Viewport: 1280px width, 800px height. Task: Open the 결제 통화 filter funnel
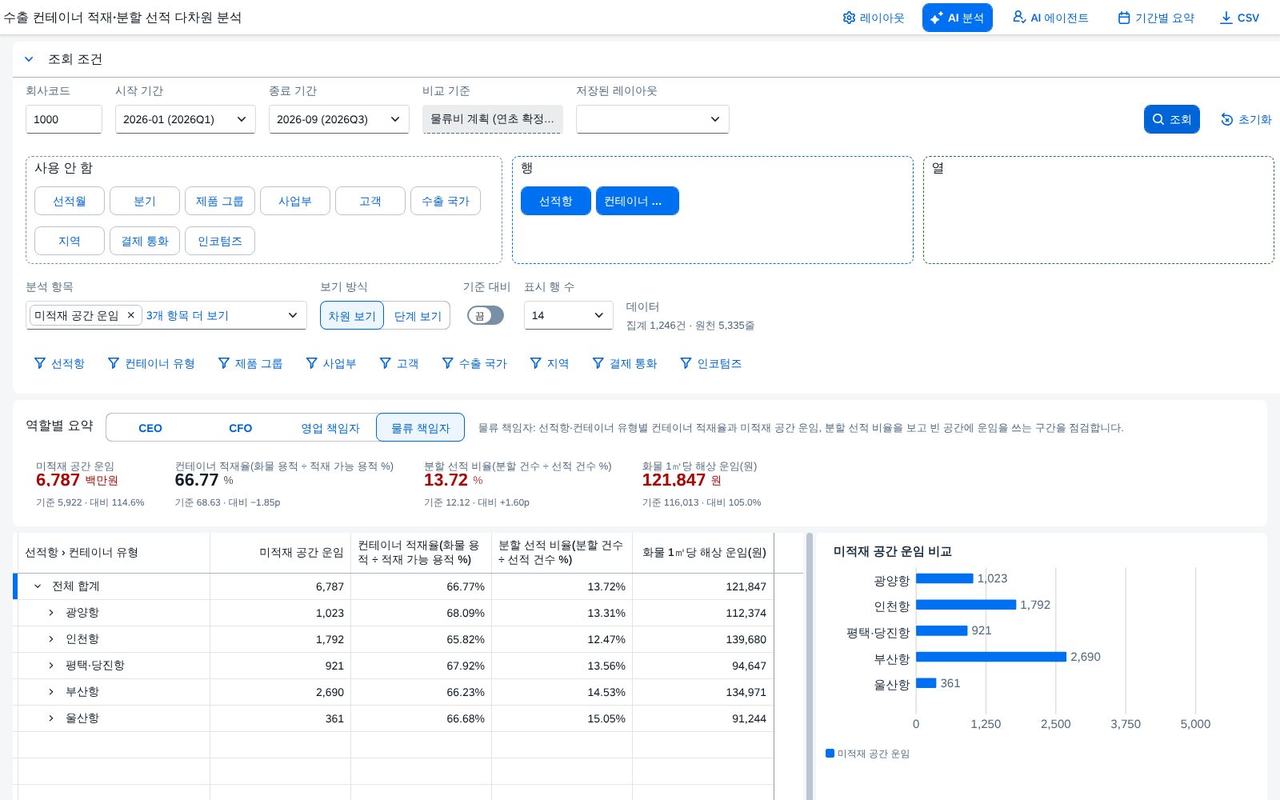coord(598,363)
